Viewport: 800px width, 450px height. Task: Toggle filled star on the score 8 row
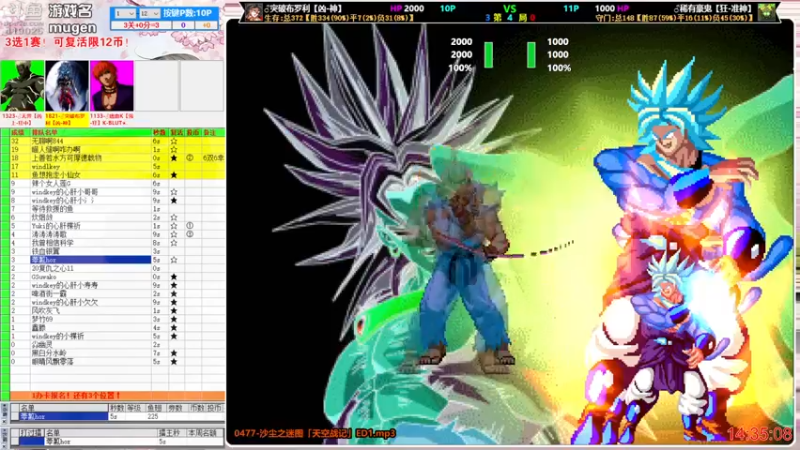(174, 201)
